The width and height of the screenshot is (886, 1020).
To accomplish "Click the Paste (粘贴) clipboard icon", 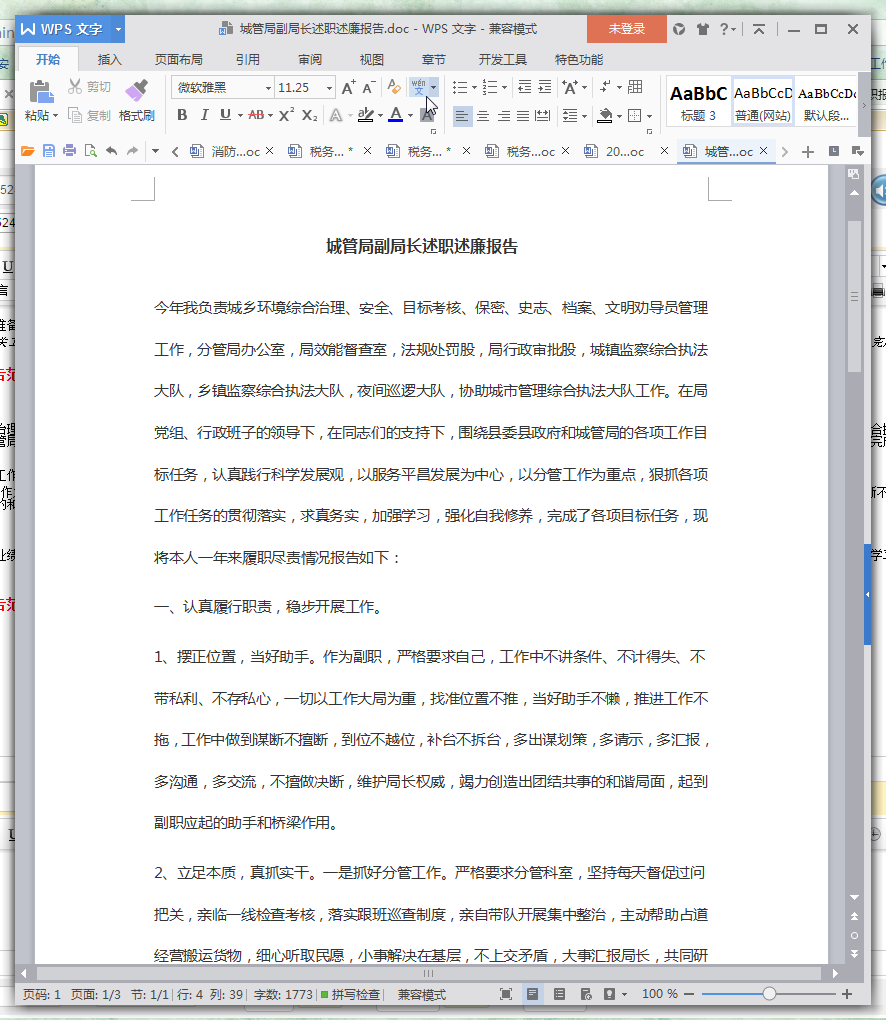I will tap(41, 91).
